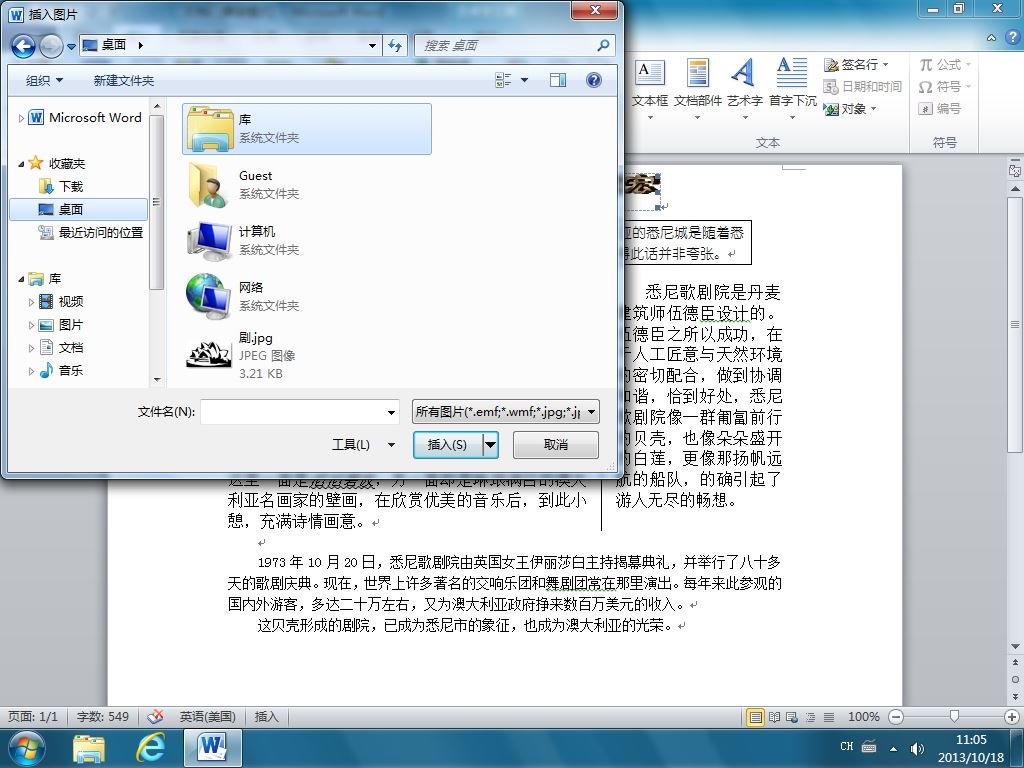Click 对象 in the ribbon
Image resolution: width=1024 pixels, height=768 pixels.
[x=850, y=108]
